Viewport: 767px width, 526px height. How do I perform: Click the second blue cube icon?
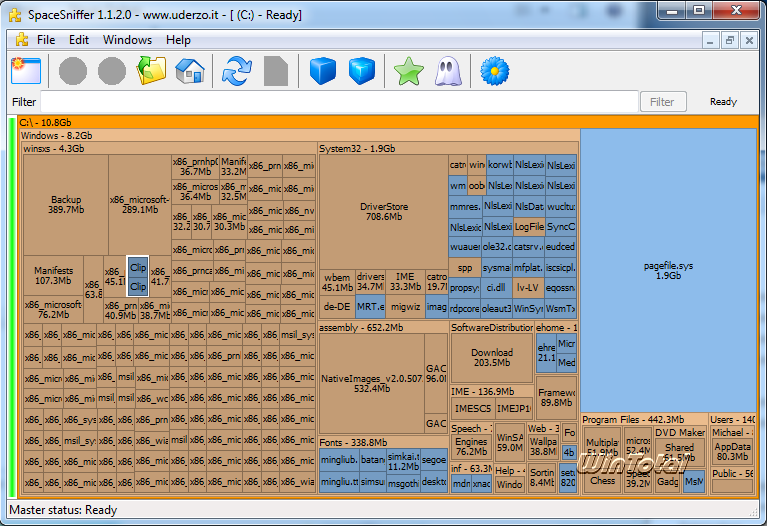(x=360, y=71)
